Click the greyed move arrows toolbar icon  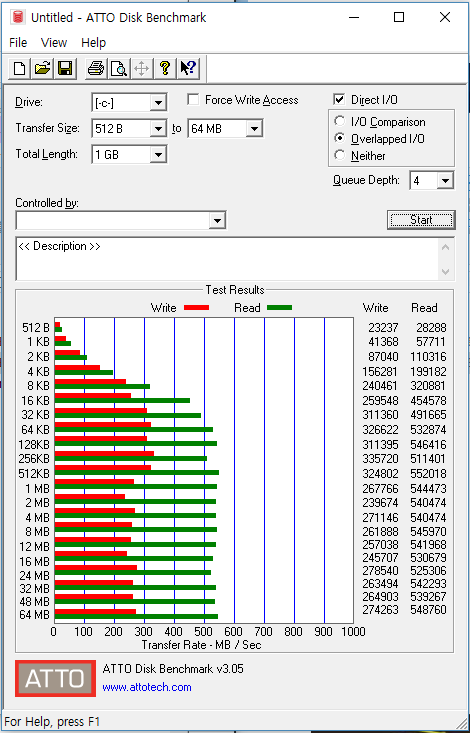142,69
